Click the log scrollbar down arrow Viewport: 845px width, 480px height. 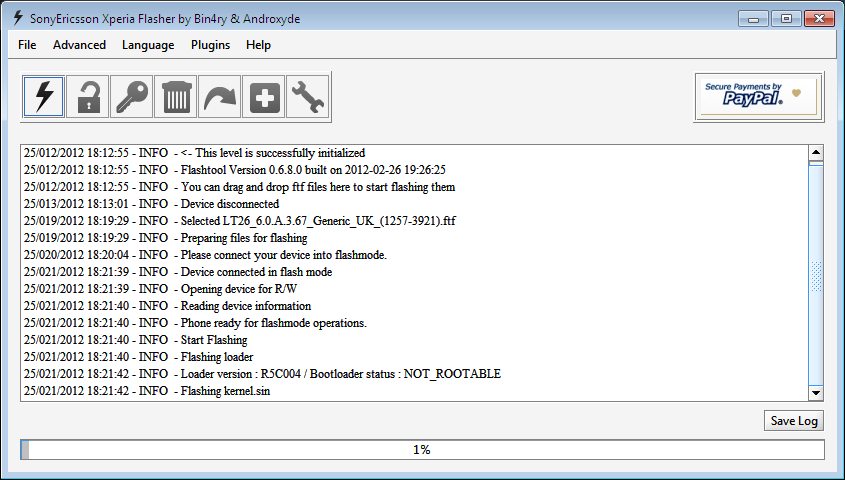click(x=816, y=393)
